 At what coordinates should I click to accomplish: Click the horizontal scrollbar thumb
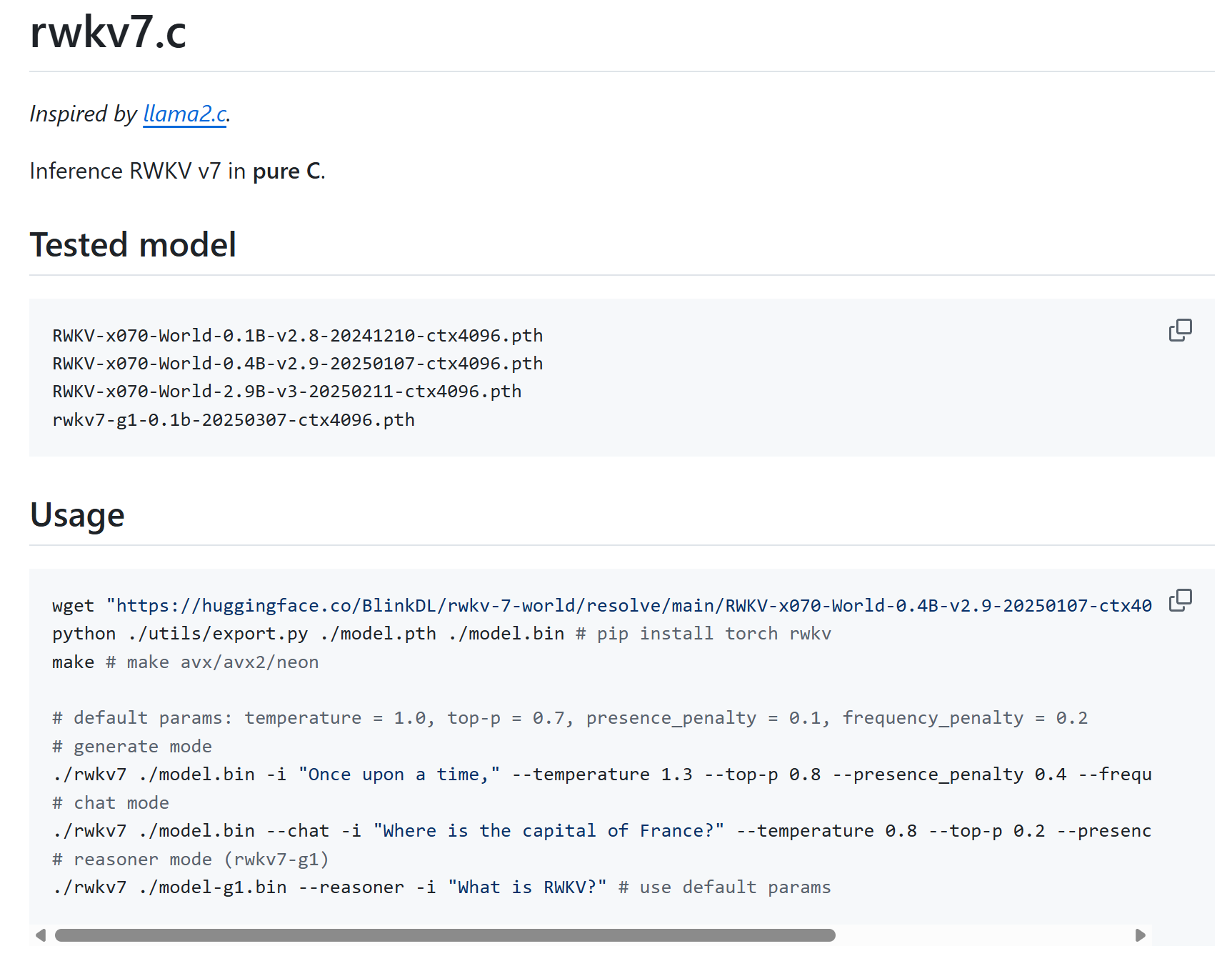[443, 935]
